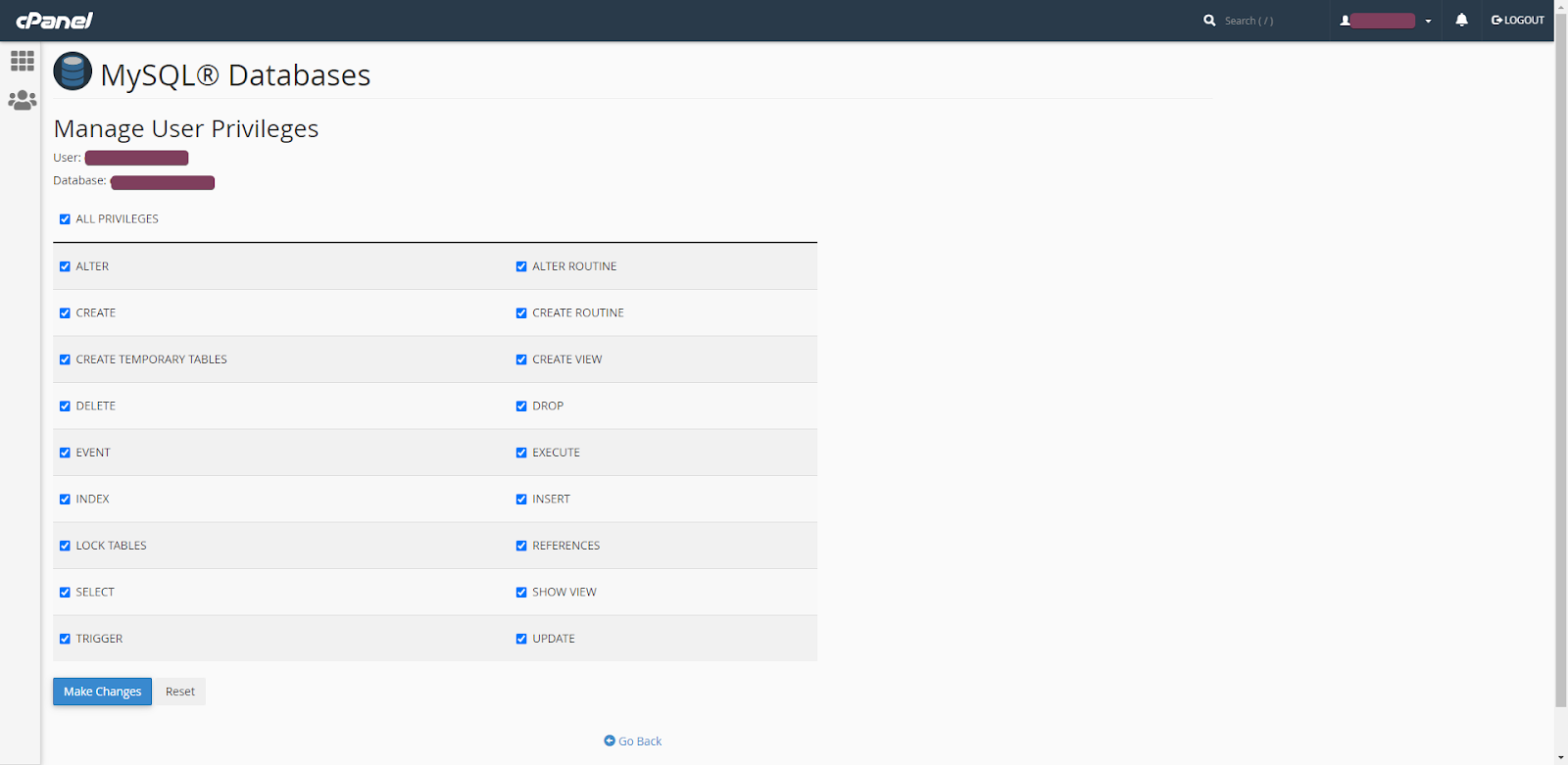Uncheck the UPDATE privilege
Image resolution: width=1568 pixels, height=765 pixels.
click(x=521, y=639)
